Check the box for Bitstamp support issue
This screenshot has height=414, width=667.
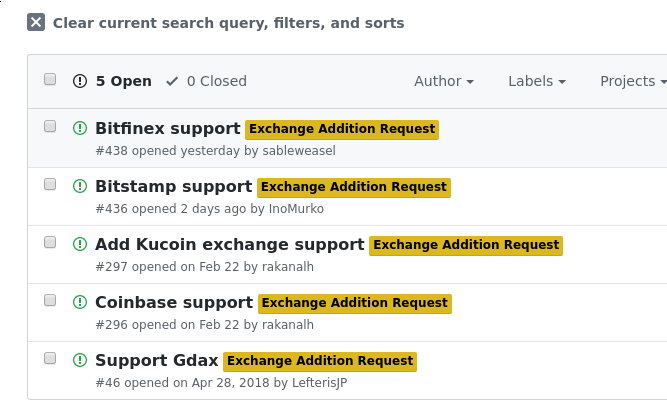click(50, 184)
